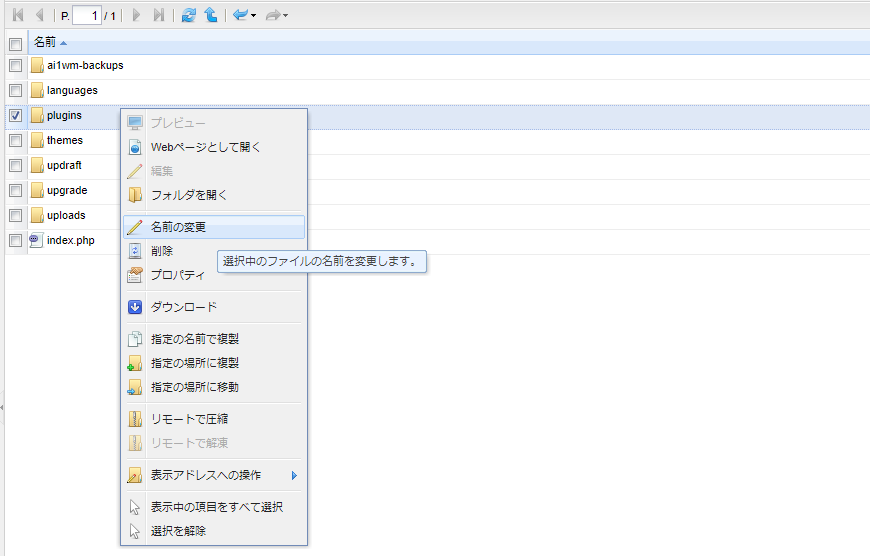
Task: Click the refresh listing icon
Action: coord(189,15)
